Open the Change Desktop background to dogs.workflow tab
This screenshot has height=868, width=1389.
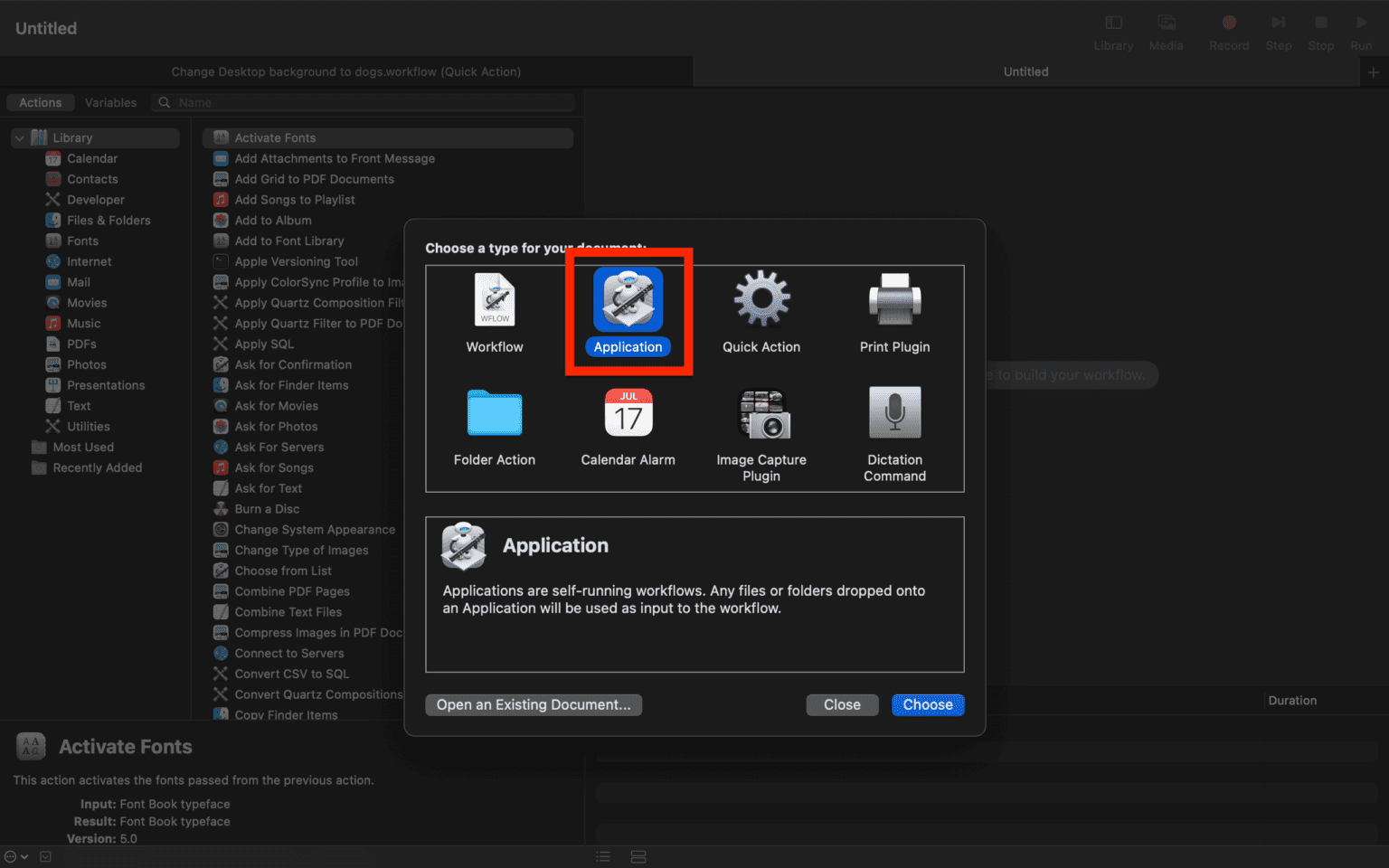point(346,71)
